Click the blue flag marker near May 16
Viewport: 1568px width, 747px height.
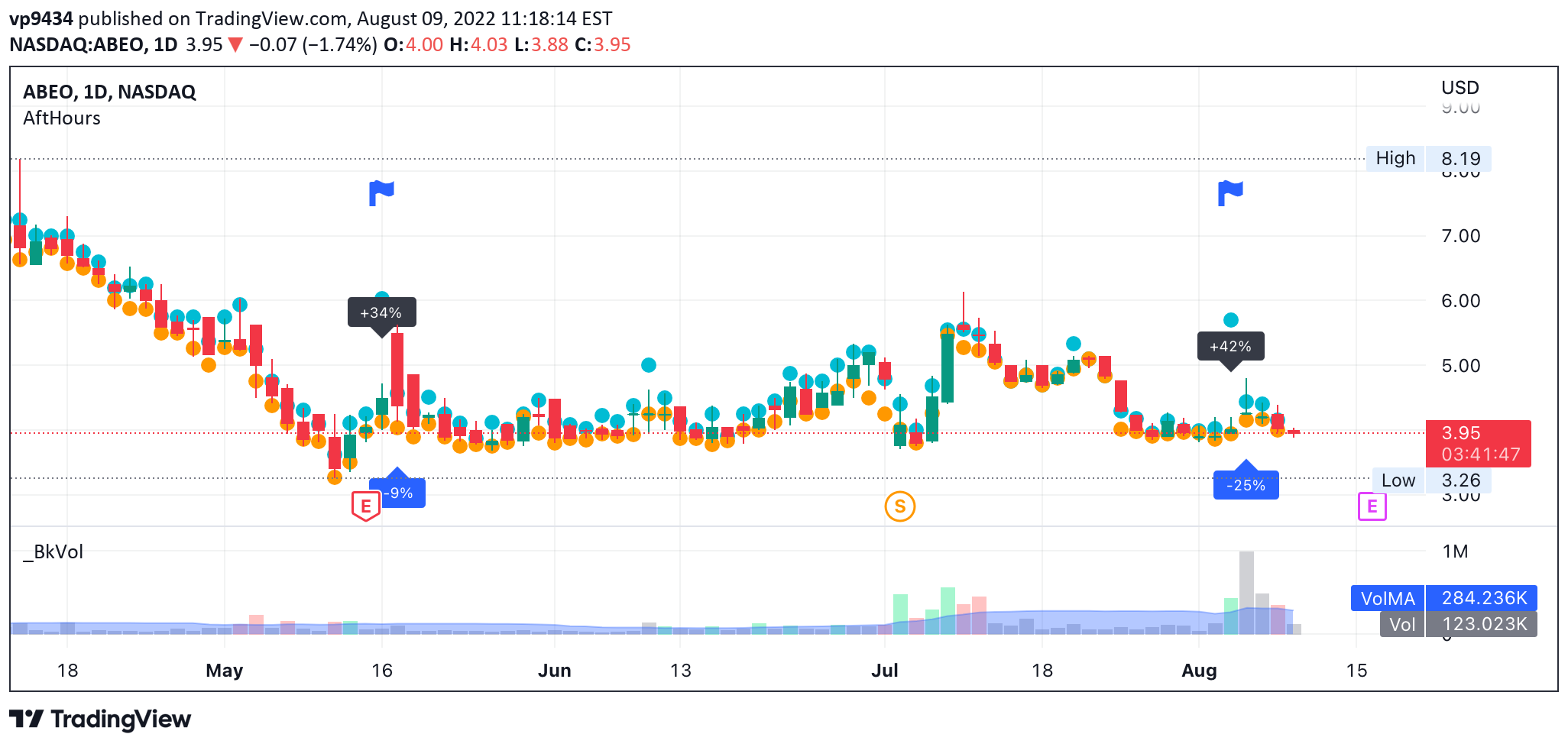click(381, 193)
